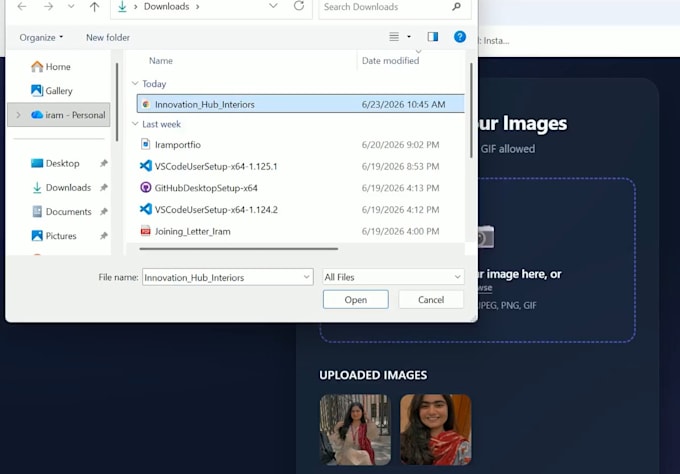Click the GitHub Desktop installer icon

146,187
